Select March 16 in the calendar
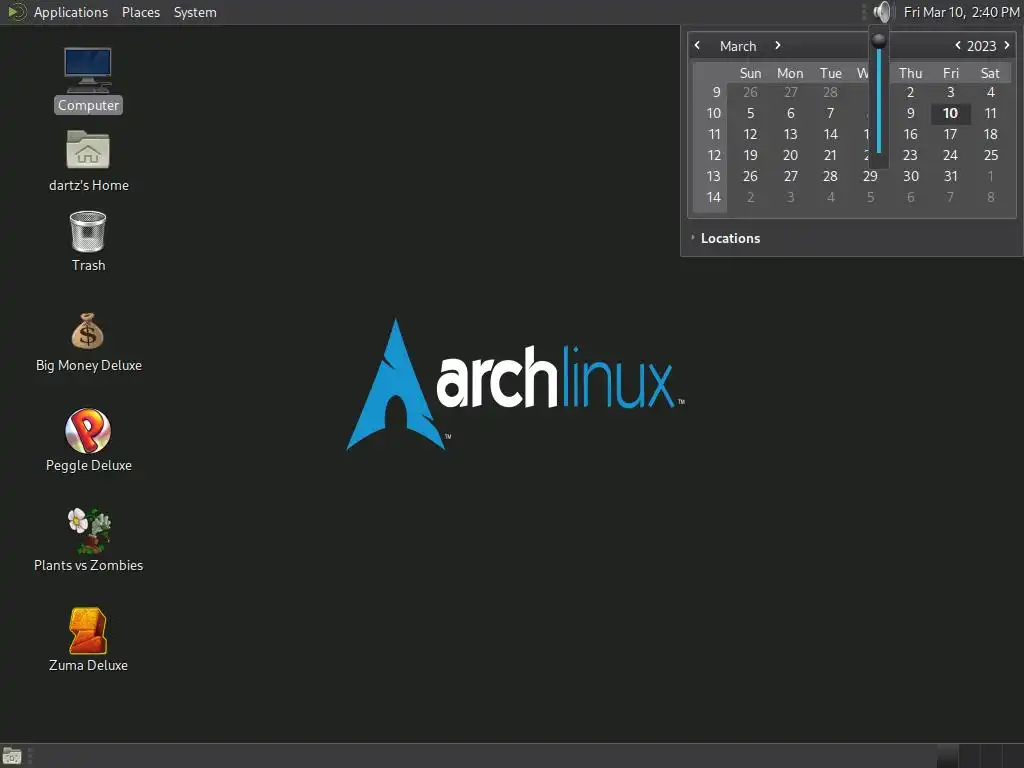This screenshot has width=1024, height=768. point(910,134)
